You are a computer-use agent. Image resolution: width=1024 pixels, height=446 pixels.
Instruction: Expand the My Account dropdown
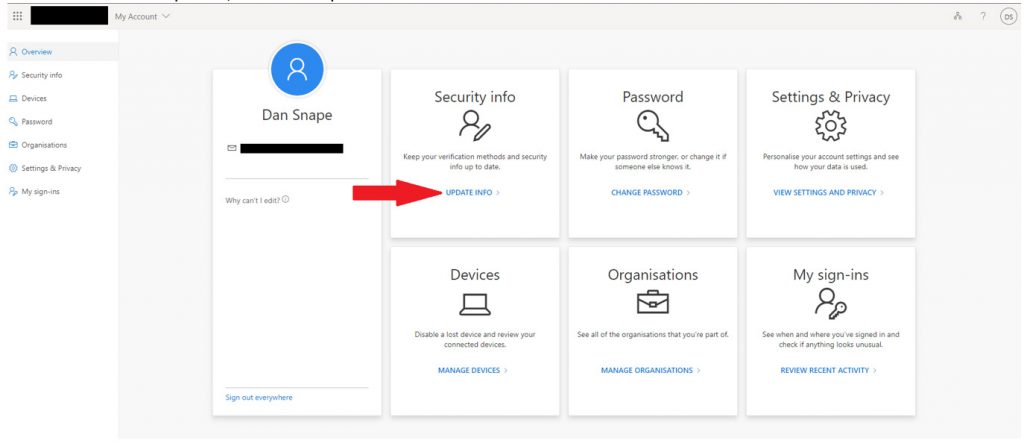(142, 16)
